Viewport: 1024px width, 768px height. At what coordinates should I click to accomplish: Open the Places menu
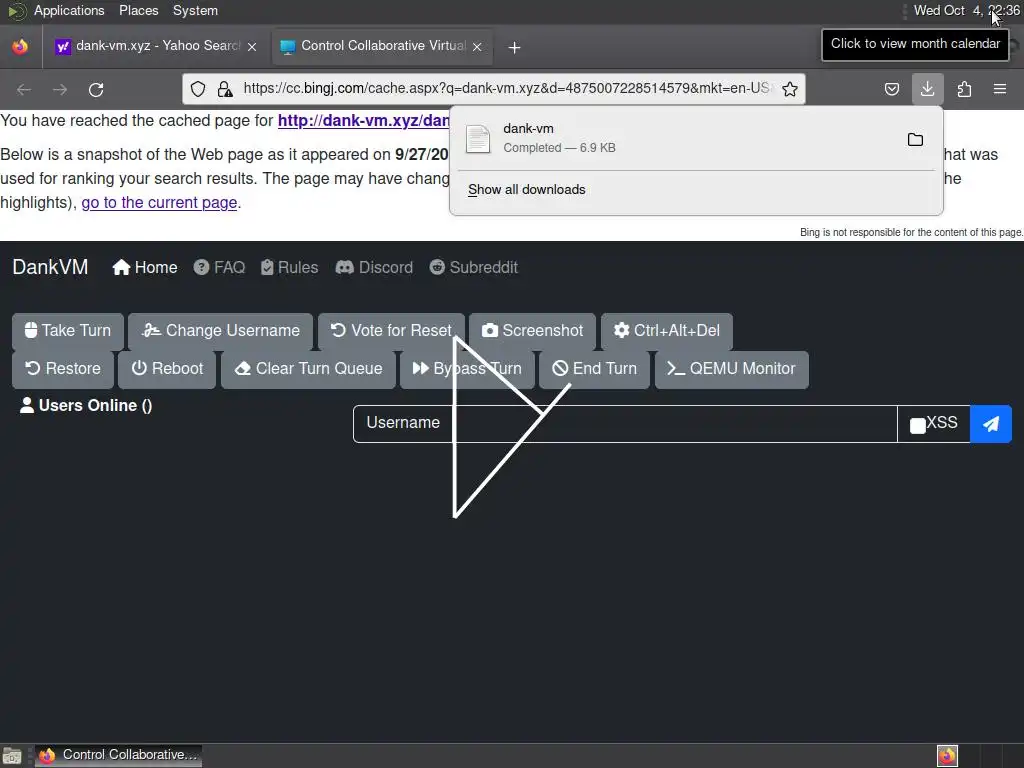point(138,10)
